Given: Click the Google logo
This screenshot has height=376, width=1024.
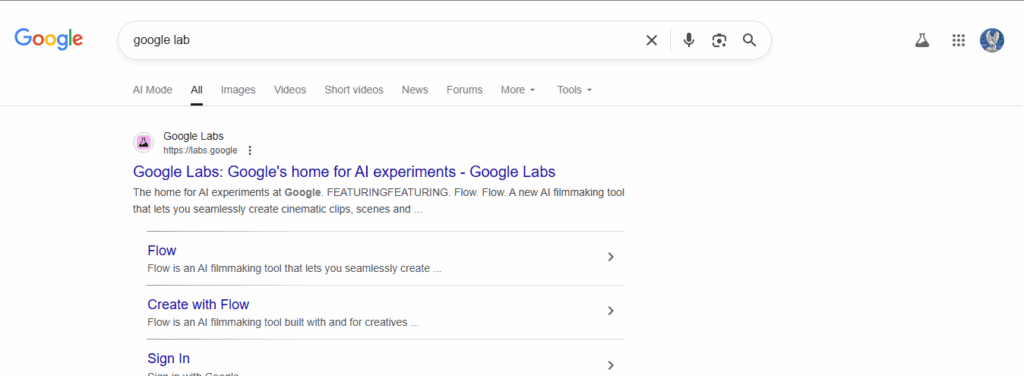Looking at the screenshot, I should (x=49, y=39).
